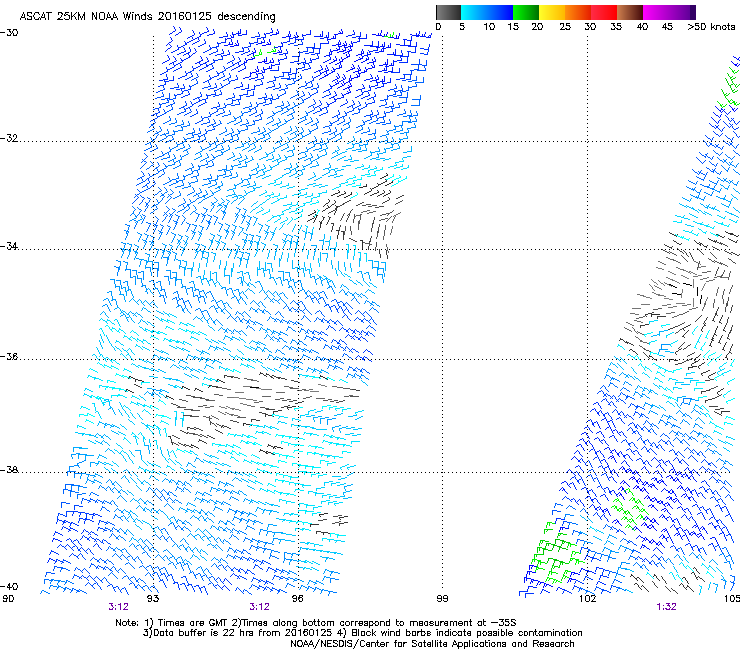Click latitude label '-36'
This screenshot has width=740, height=650.
pyautogui.click(x=9, y=356)
